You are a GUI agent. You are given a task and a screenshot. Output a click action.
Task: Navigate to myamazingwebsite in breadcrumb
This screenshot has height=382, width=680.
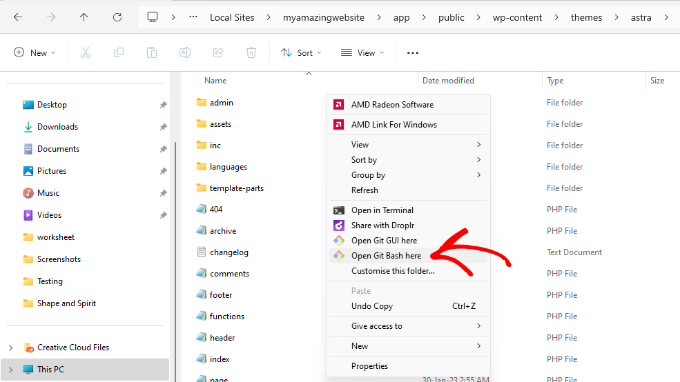(x=324, y=18)
